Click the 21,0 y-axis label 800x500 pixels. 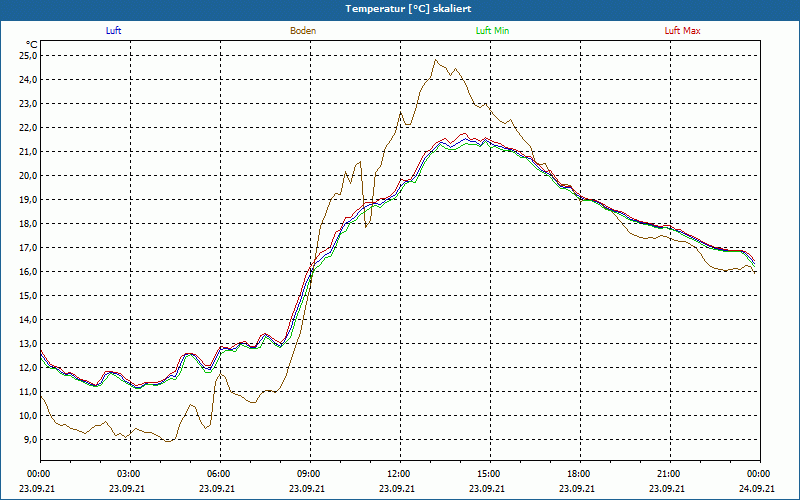coord(27,151)
